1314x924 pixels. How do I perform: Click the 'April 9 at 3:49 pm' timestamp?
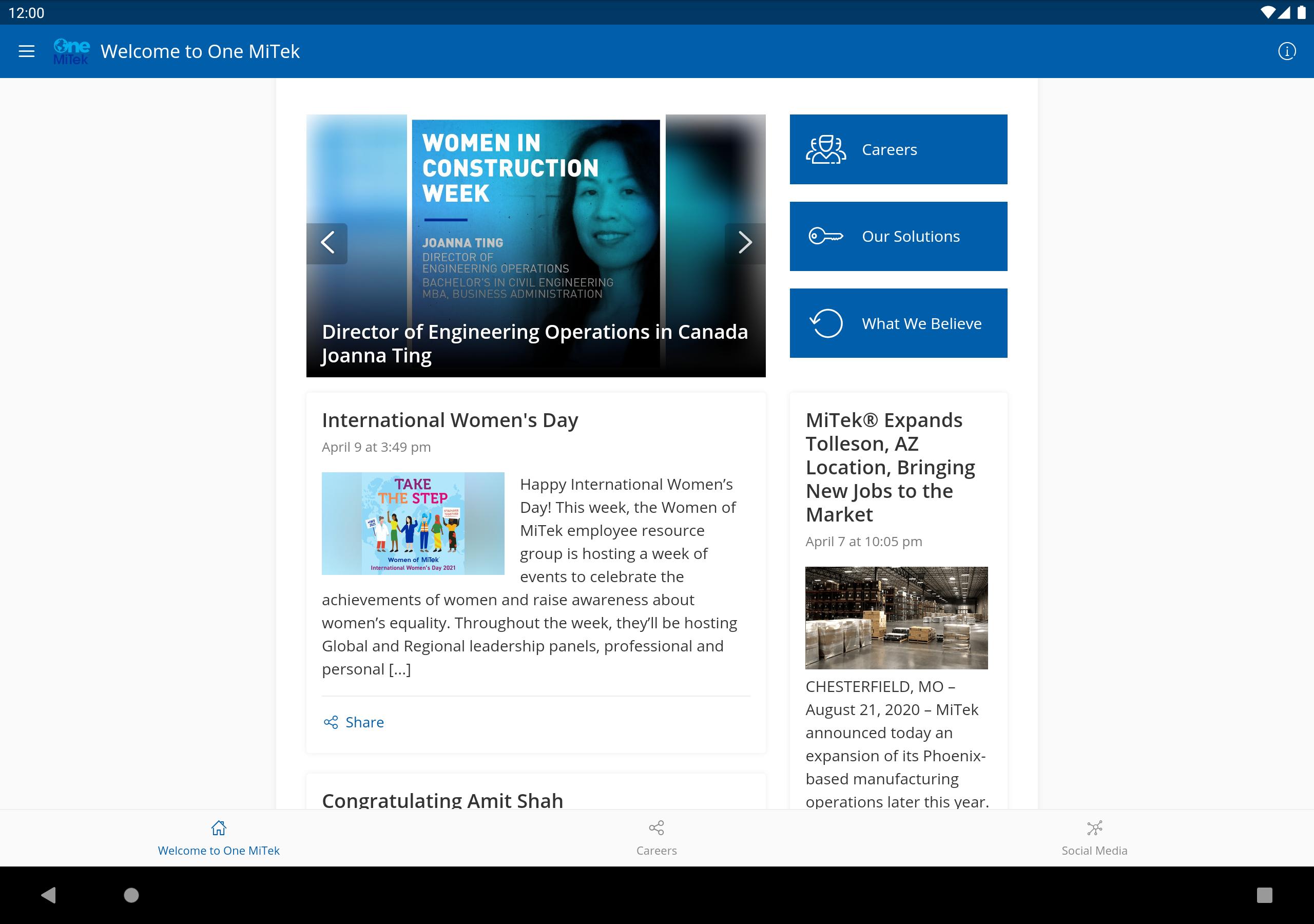pos(376,447)
